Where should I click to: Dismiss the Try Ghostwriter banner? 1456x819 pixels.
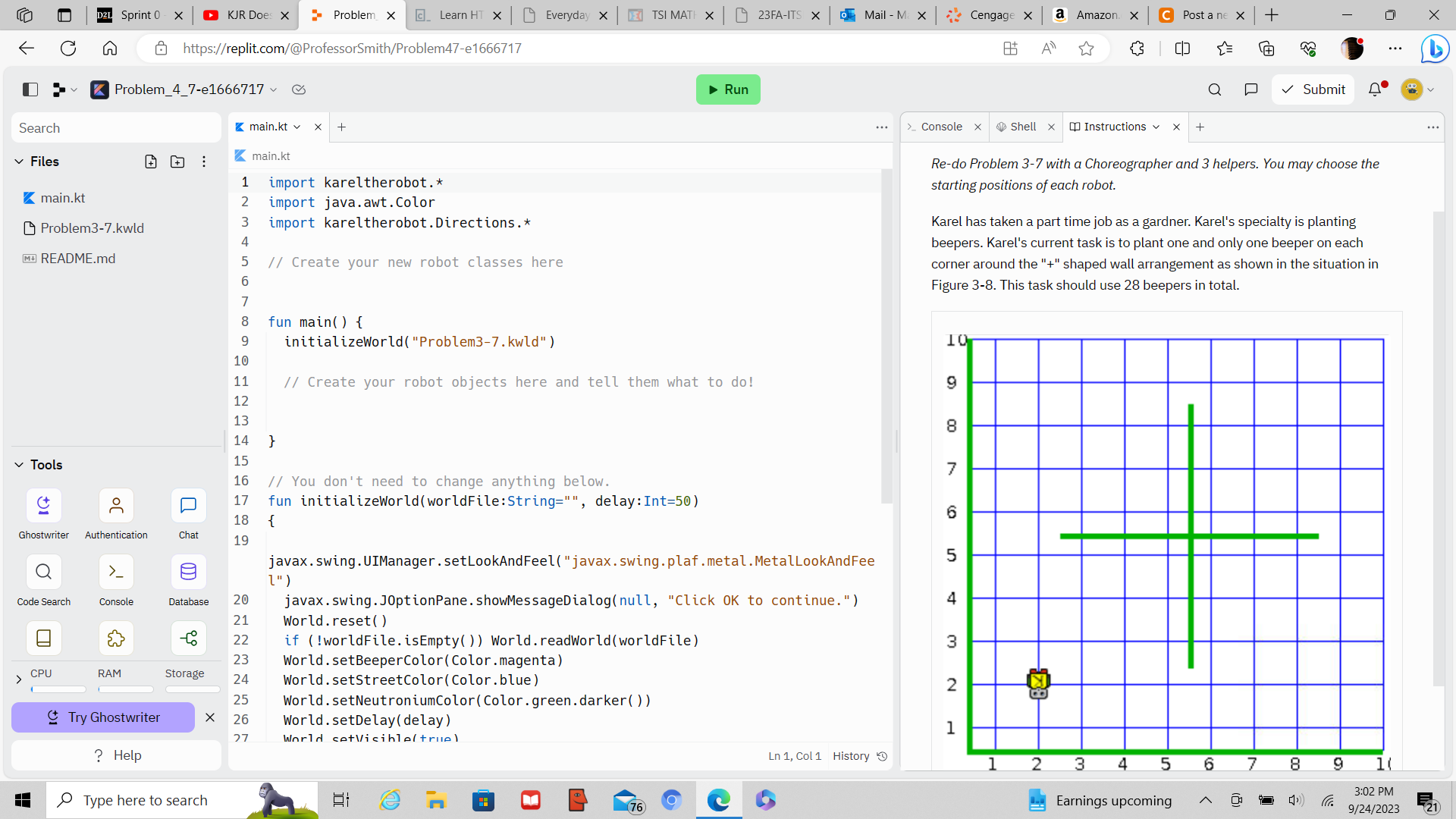click(210, 717)
